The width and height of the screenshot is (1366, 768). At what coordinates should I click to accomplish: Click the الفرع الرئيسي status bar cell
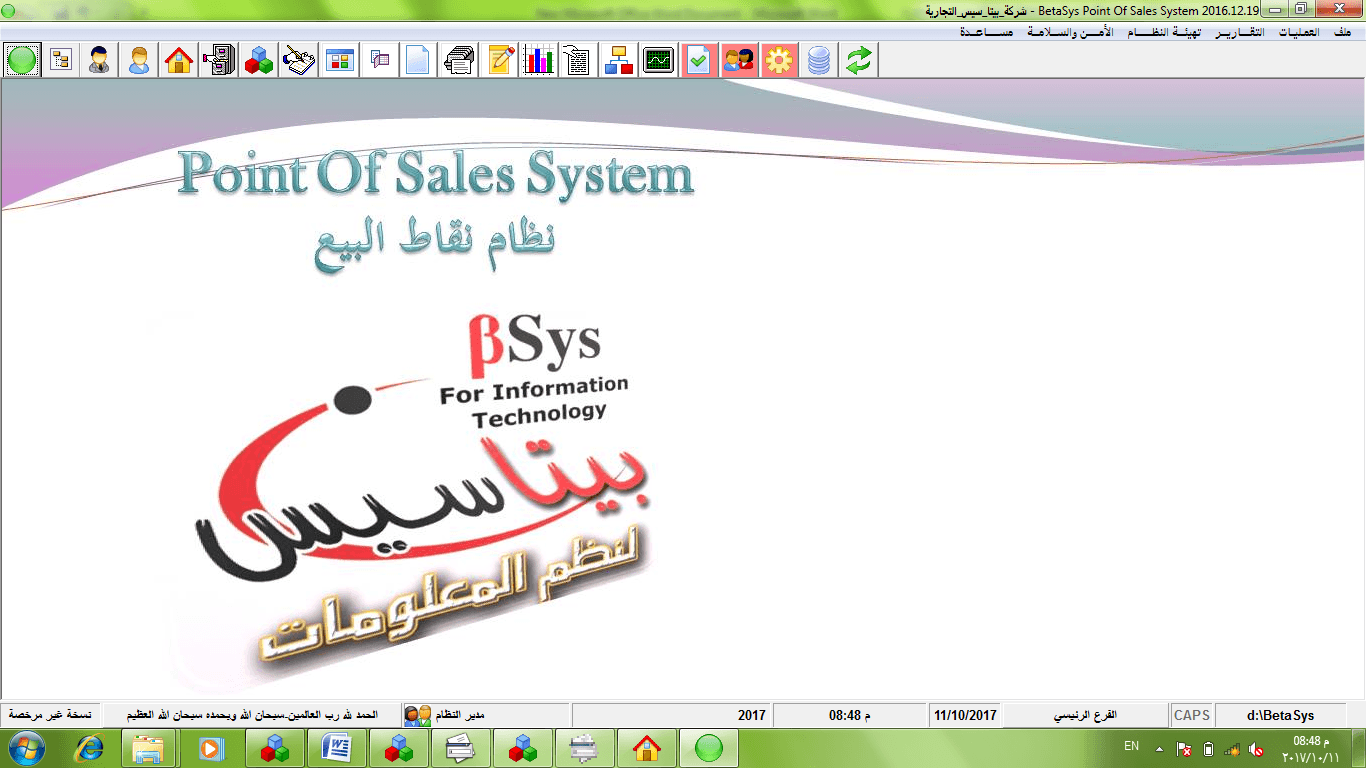click(x=1086, y=715)
